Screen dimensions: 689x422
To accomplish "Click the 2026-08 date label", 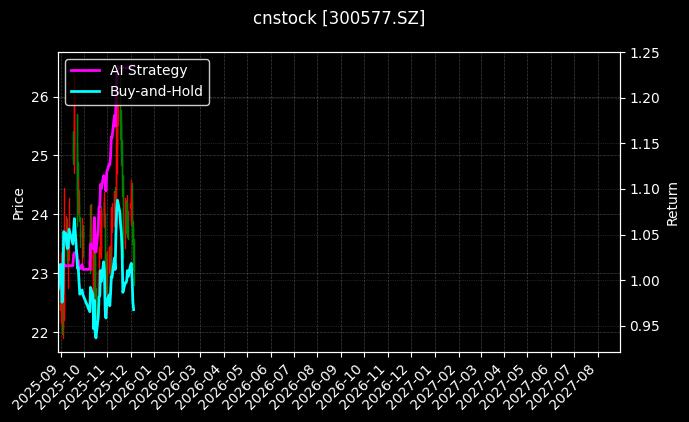I will coord(291,387).
